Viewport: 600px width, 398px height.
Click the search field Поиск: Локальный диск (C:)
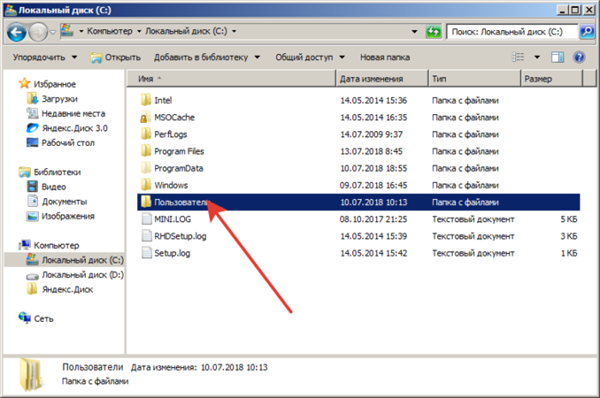pos(511,32)
